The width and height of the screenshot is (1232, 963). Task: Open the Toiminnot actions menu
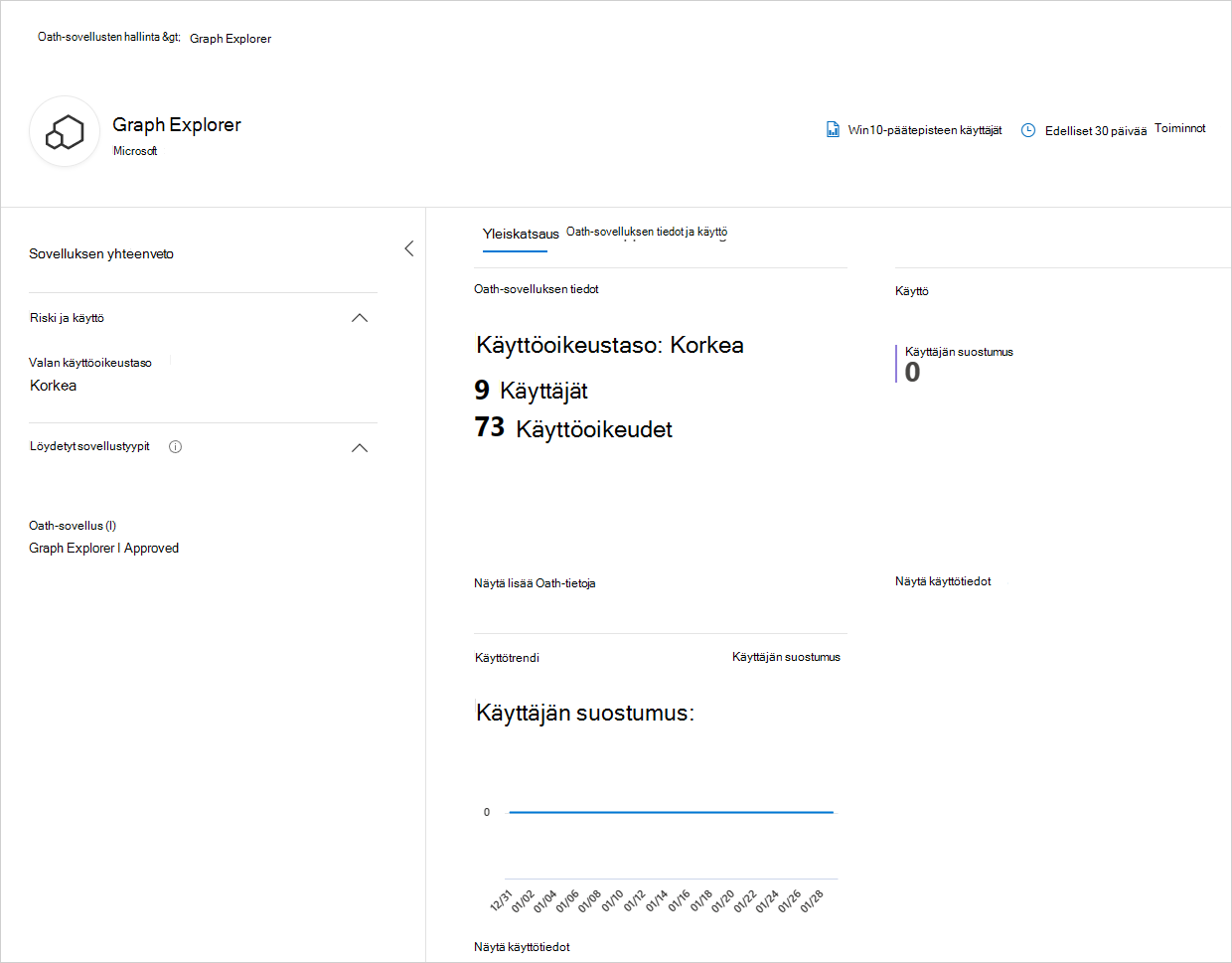(x=1179, y=128)
